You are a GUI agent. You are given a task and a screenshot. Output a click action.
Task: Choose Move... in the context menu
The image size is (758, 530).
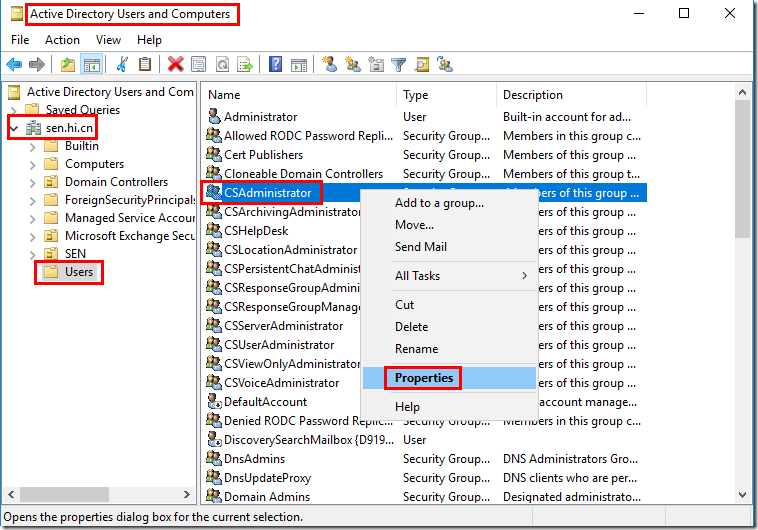tap(449, 225)
